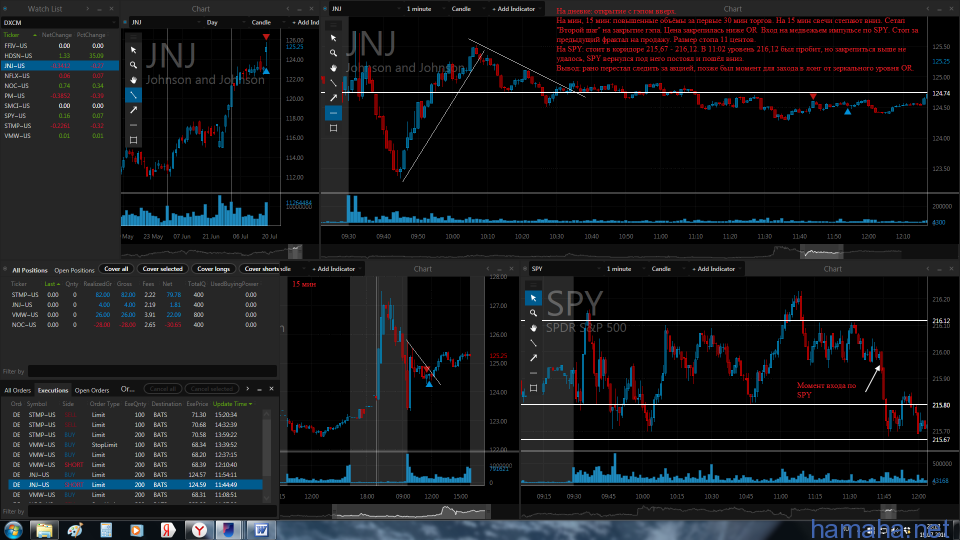Select rectangle tool in JNJ day chart

[133, 140]
